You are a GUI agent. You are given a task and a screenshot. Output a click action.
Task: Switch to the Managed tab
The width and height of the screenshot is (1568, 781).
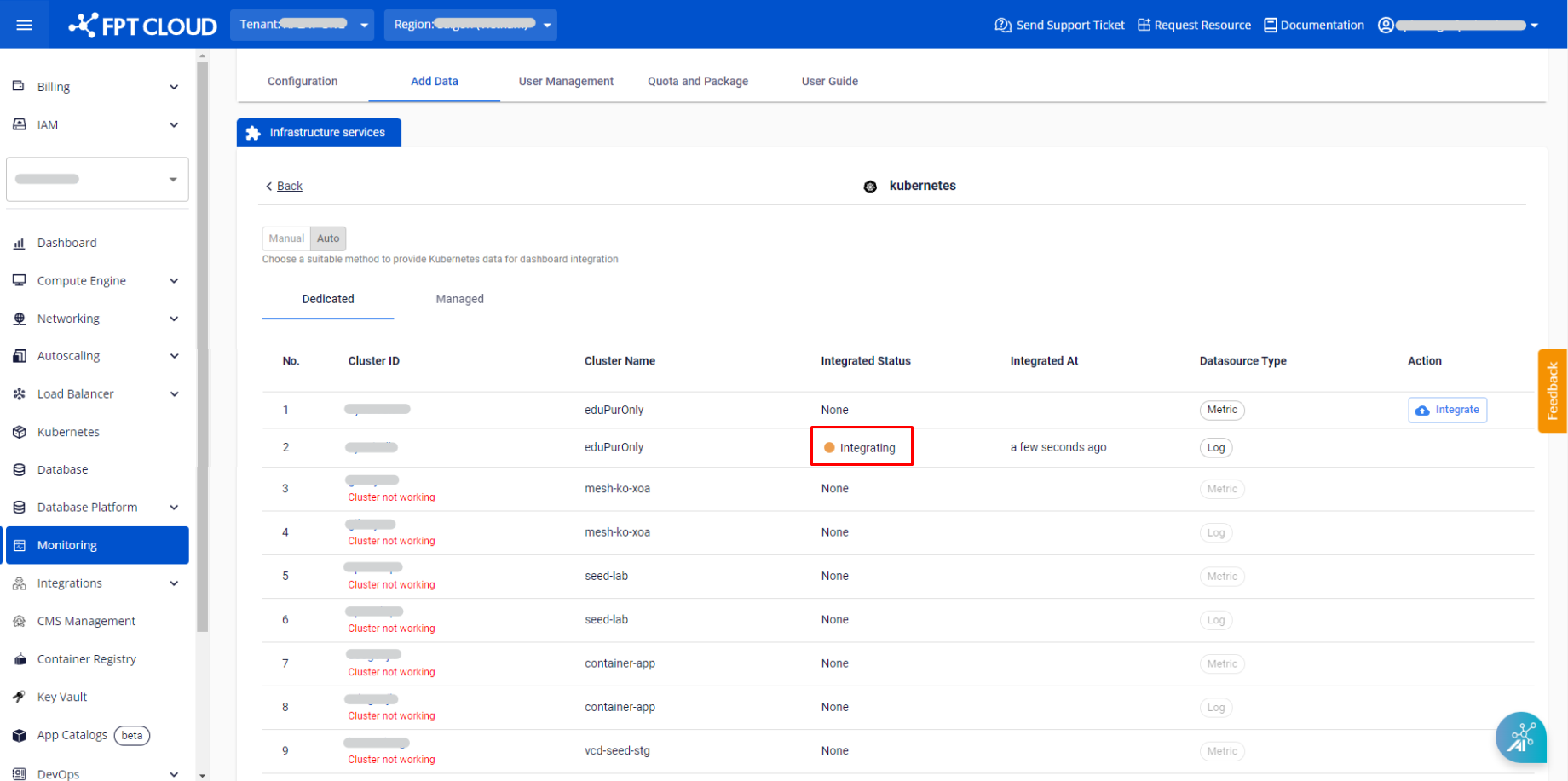459,299
